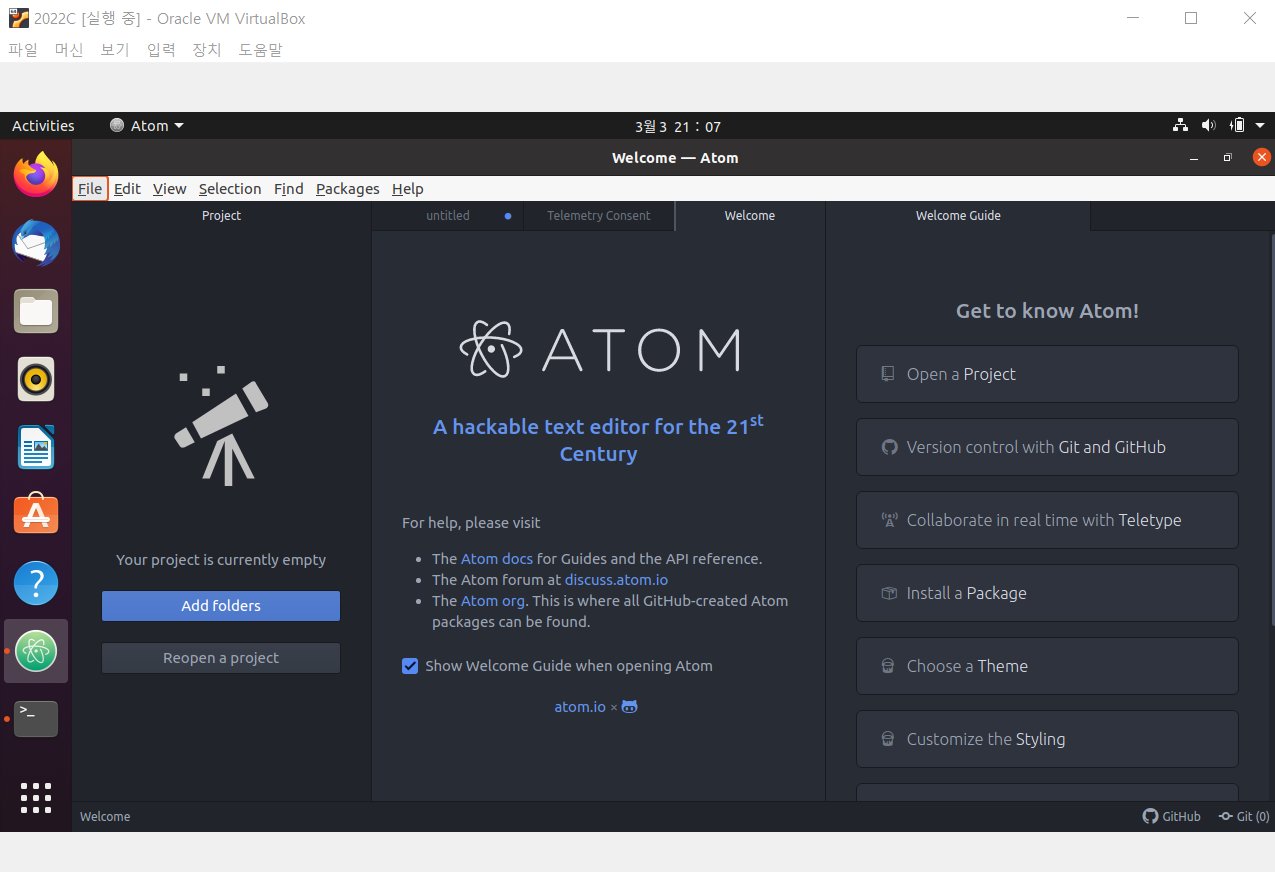Viewport: 1275px width, 872px height.
Task: Click the clock showing 21:07
Action: tap(678, 126)
